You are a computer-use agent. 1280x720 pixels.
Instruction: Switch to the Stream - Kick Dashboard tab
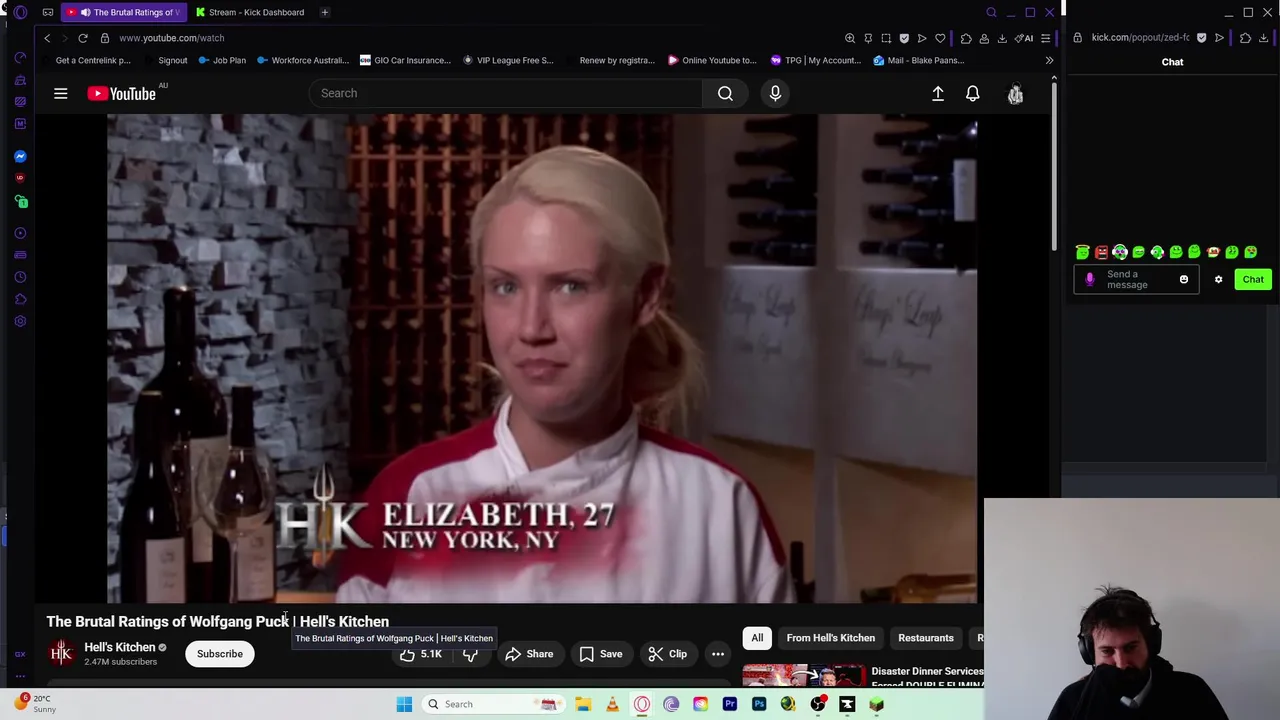coord(250,12)
